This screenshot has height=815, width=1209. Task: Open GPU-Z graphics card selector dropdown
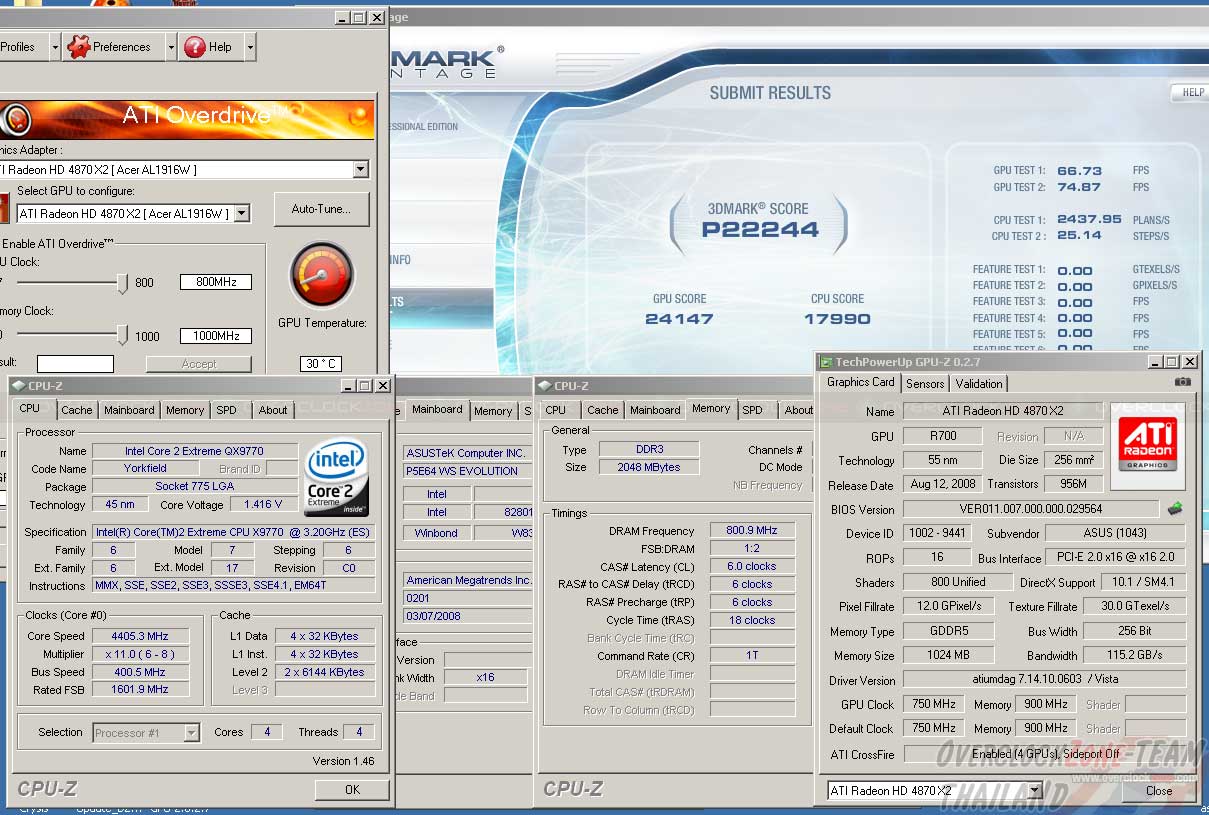coord(1034,790)
